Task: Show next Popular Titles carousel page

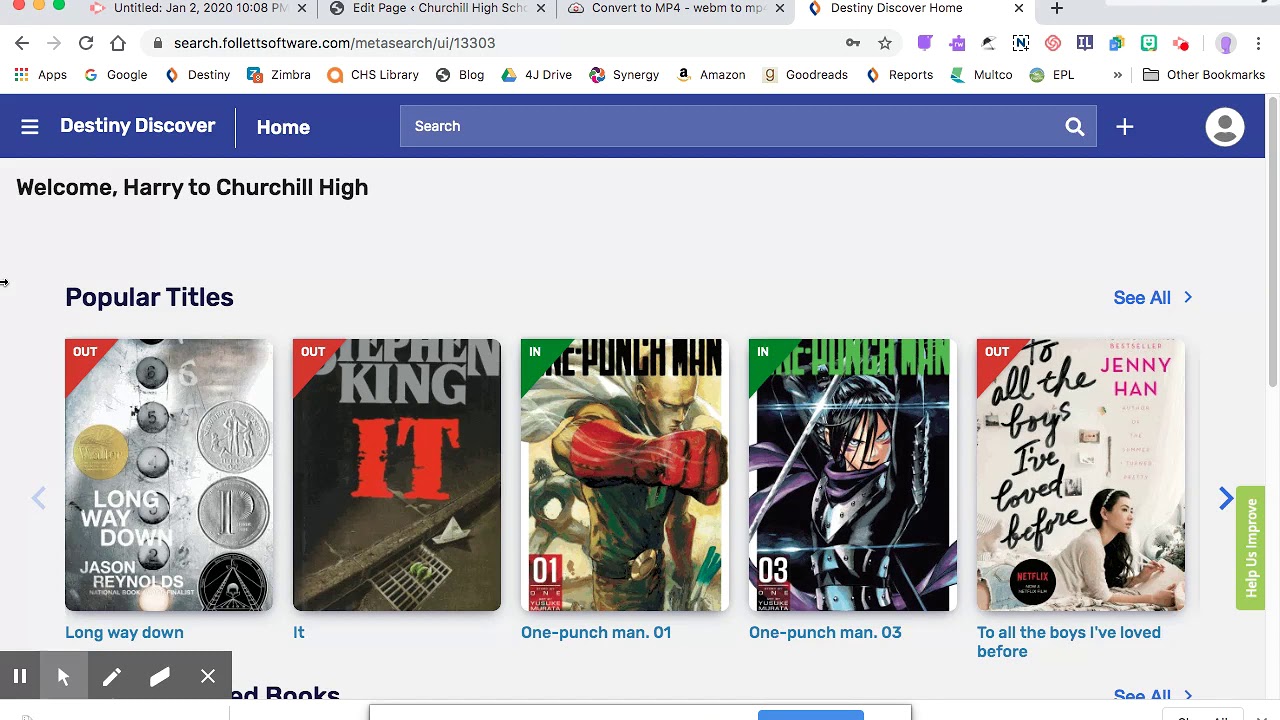Action: coord(1226,499)
